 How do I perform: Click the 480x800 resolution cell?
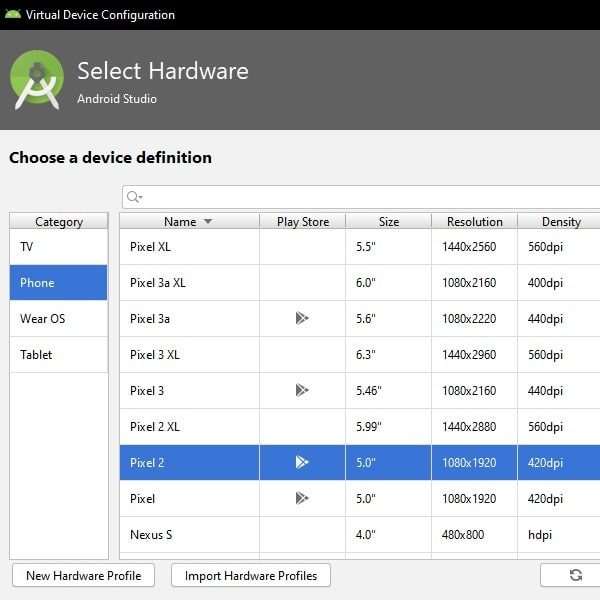click(x=474, y=535)
